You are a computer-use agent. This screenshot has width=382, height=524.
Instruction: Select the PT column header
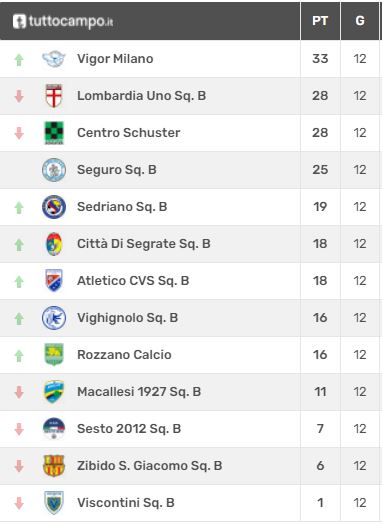pyautogui.click(x=320, y=21)
